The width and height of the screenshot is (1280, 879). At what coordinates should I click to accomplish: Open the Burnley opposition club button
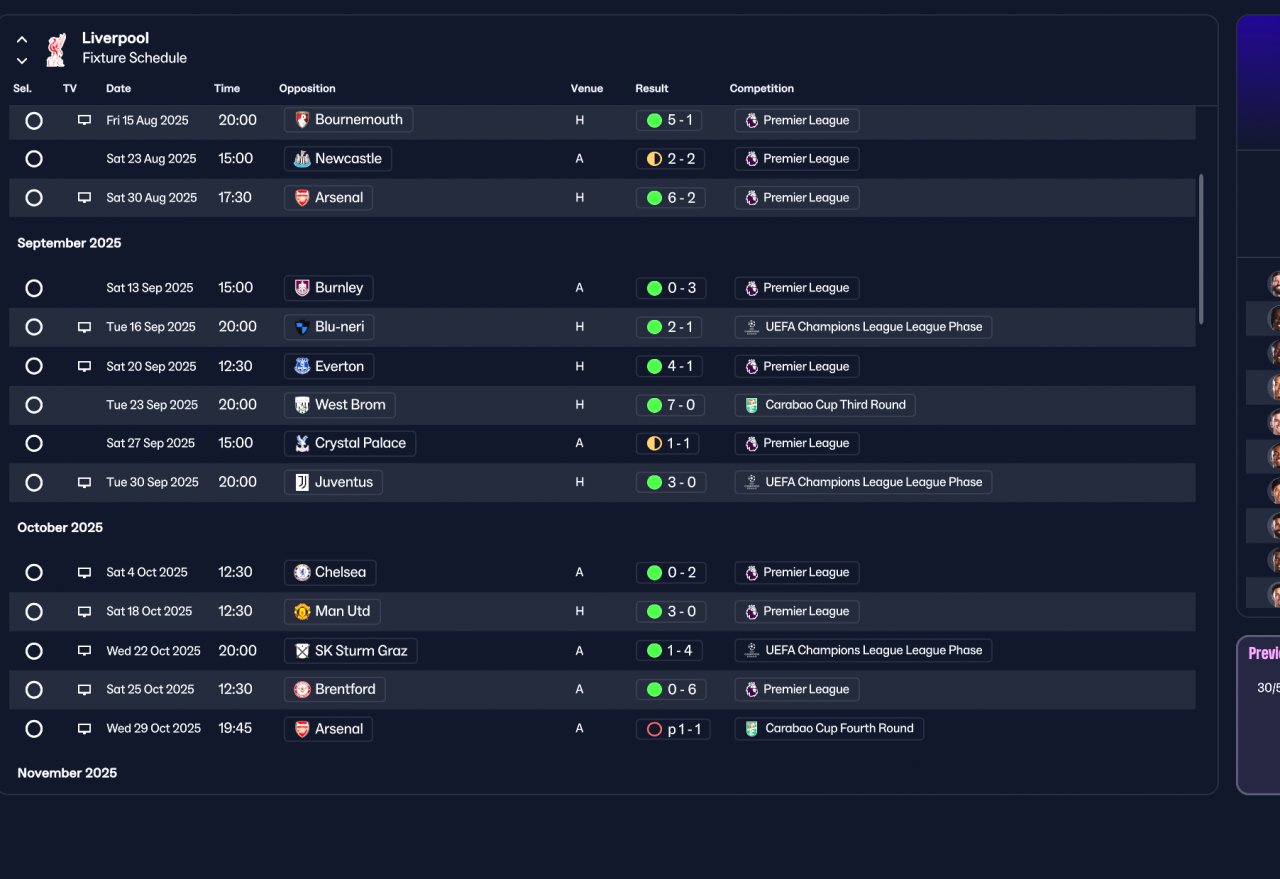click(328, 288)
